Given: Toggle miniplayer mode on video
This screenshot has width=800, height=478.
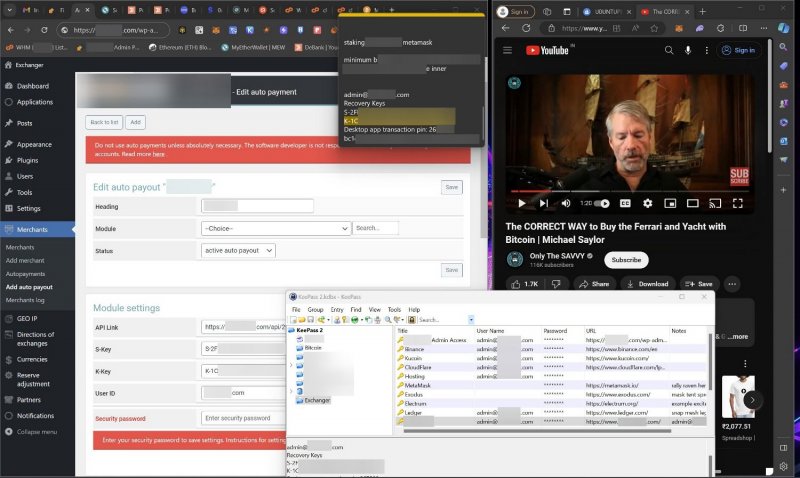Looking at the screenshot, I should click(x=670, y=203).
